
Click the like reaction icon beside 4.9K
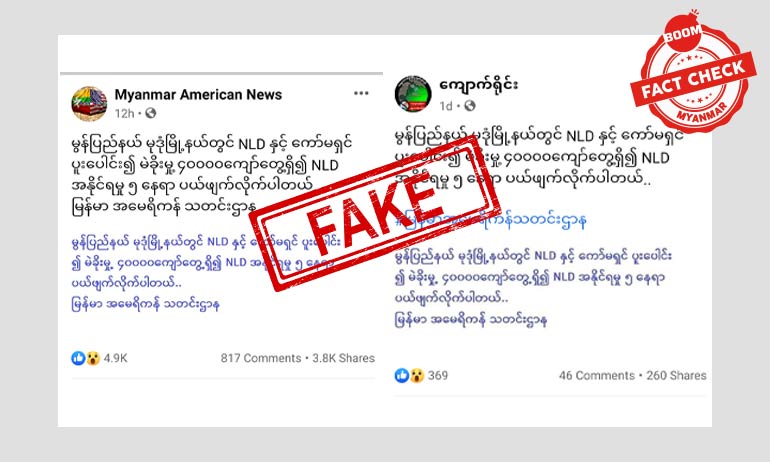point(78,358)
